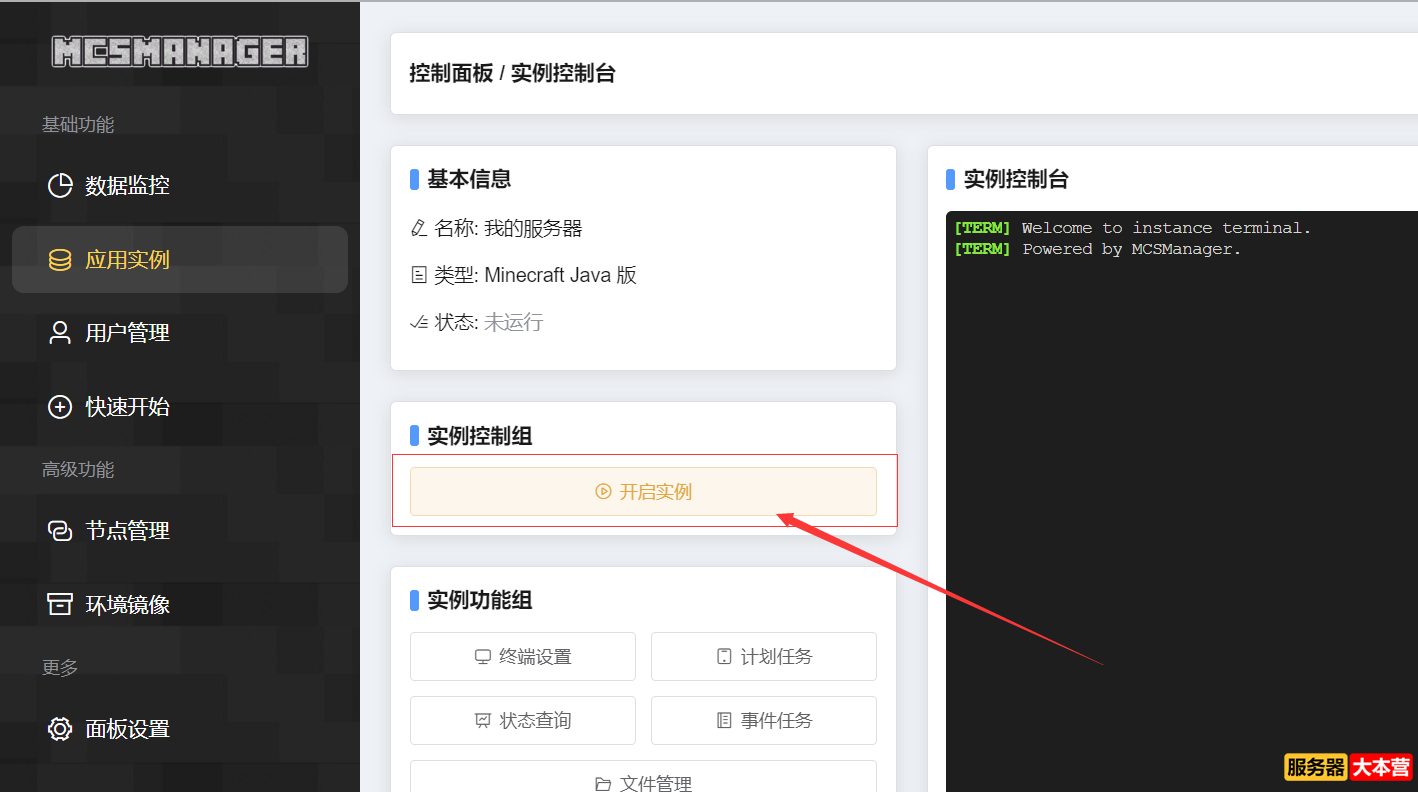Image resolution: width=1418 pixels, height=792 pixels.
Task: Click the 快速开始 plus-circle icon
Action: point(60,406)
